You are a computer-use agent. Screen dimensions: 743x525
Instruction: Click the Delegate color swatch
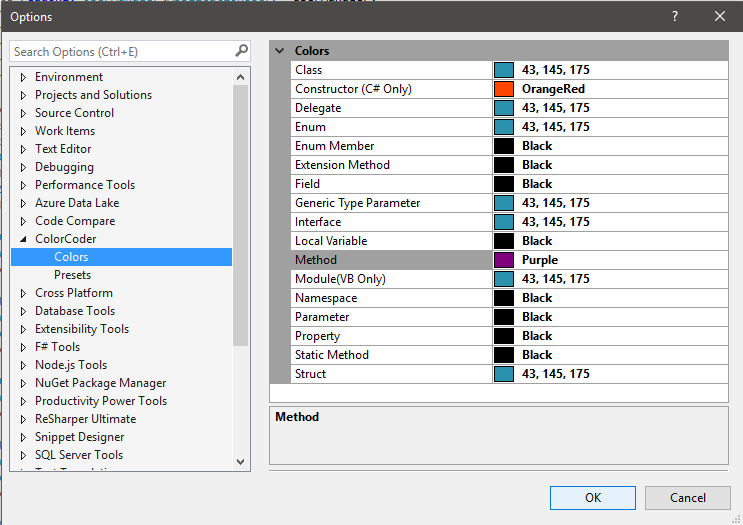[504, 108]
